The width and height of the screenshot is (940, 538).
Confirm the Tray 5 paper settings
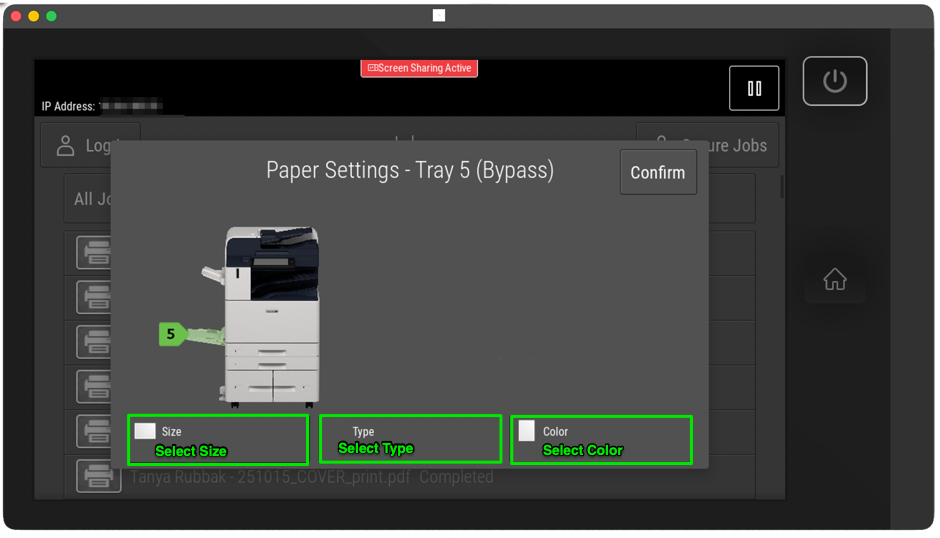658,172
